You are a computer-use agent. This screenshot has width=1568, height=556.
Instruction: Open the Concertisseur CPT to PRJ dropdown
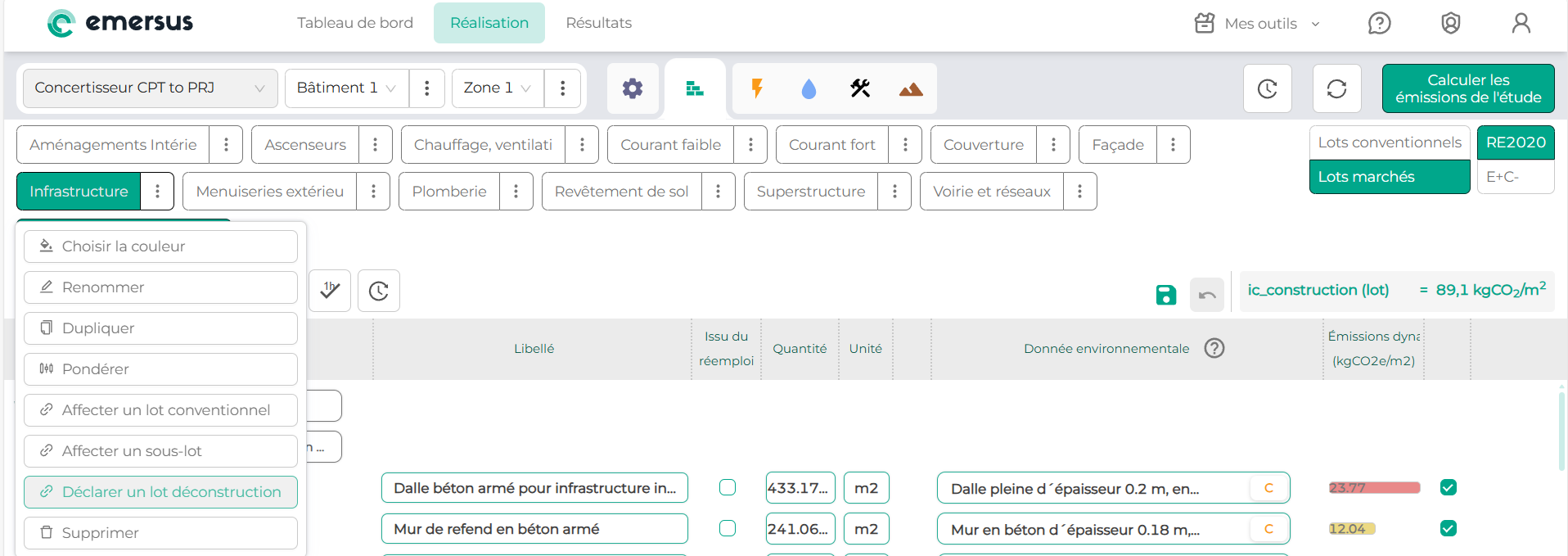151,88
